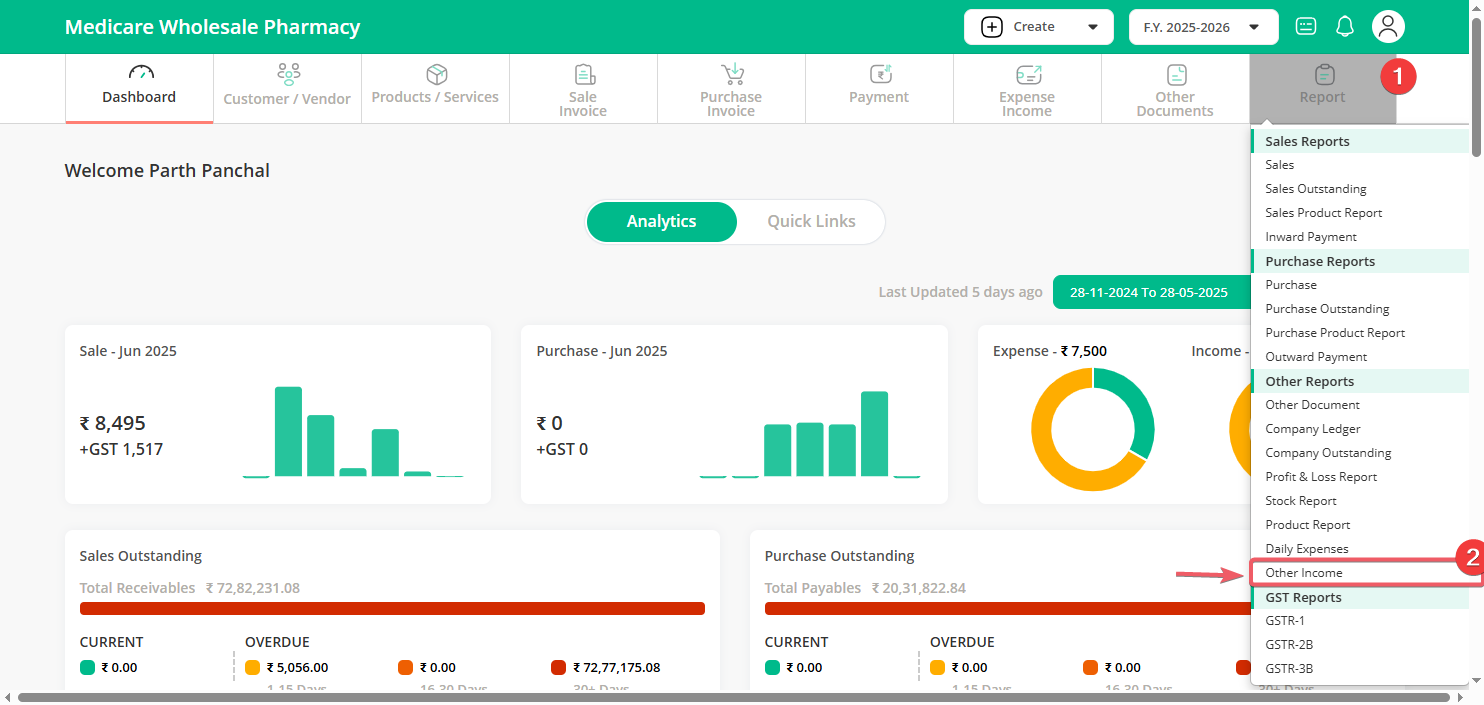Image resolution: width=1484 pixels, height=705 pixels.
Task: Click the Sale Invoice document icon
Action: 584,75
